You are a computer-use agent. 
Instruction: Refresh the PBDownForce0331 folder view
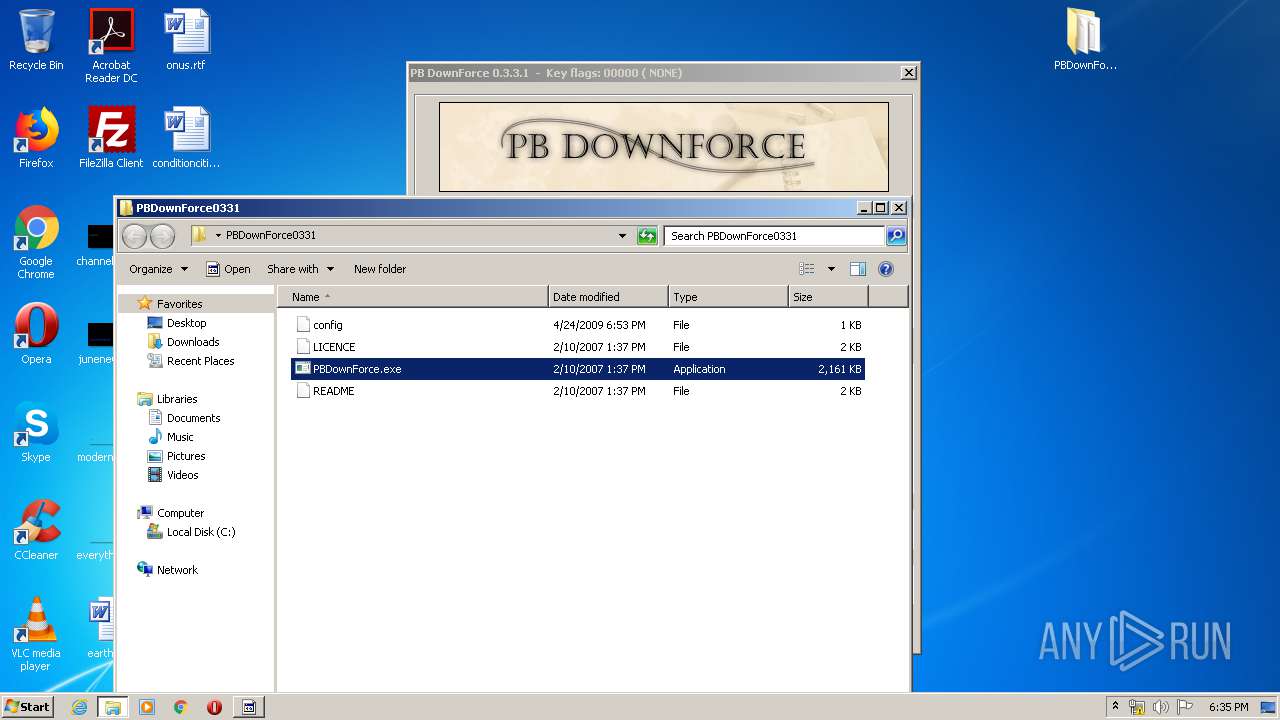(647, 236)
